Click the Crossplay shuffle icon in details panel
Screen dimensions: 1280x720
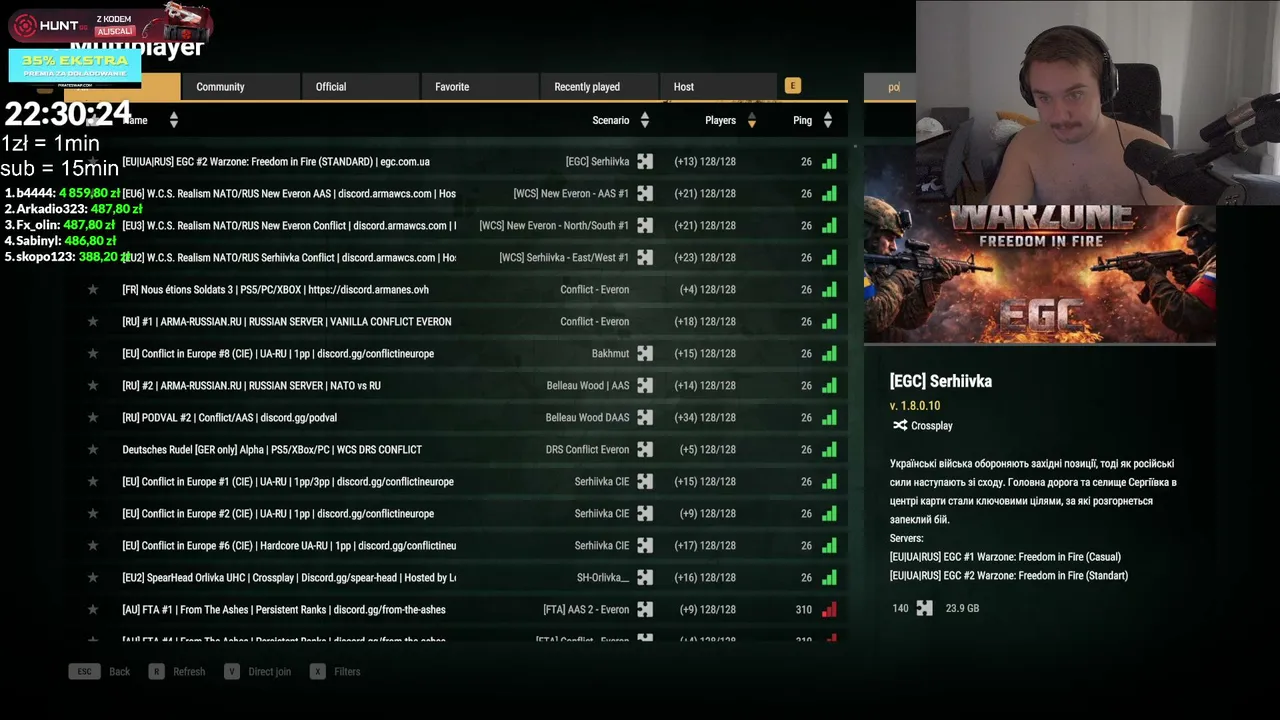[900, 426]
